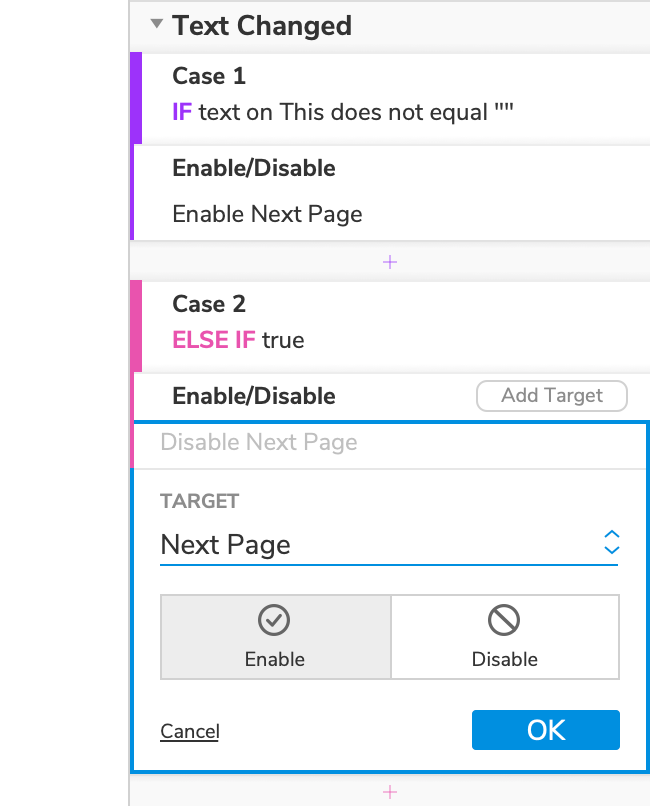Click the Enable Next Page action row

point(267,214)
